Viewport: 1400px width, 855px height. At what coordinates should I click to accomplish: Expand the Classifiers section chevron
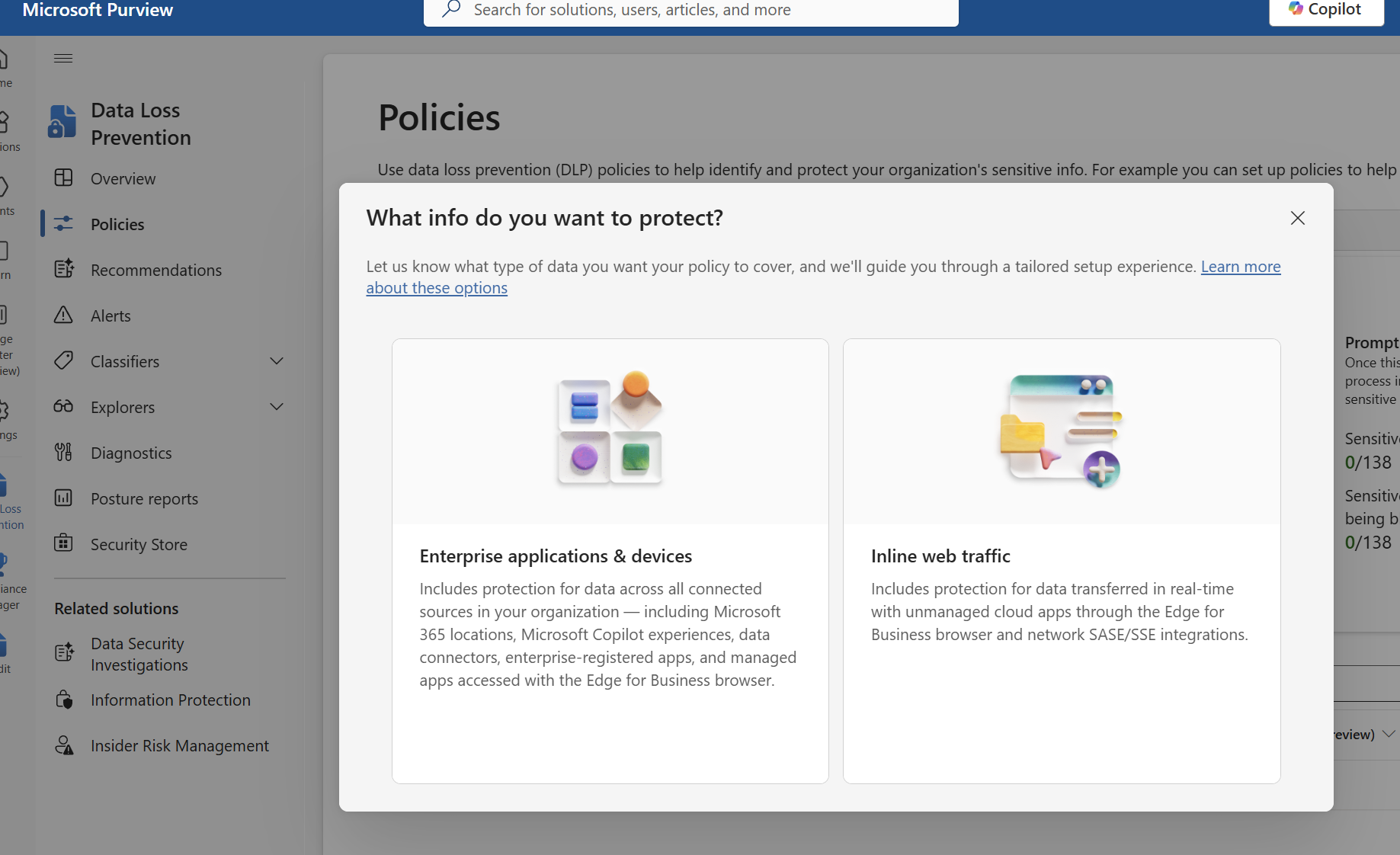(277, 361)
